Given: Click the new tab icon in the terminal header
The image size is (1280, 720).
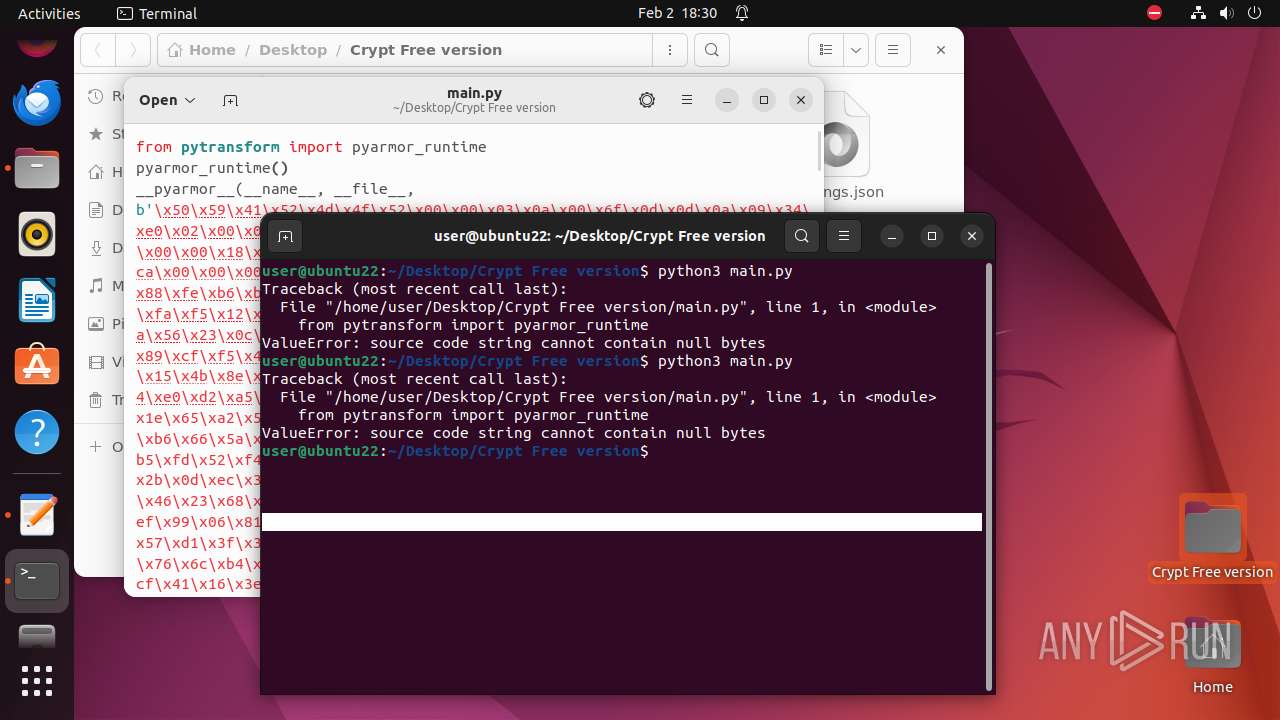Looking at the screenshot, I should 285,236.
